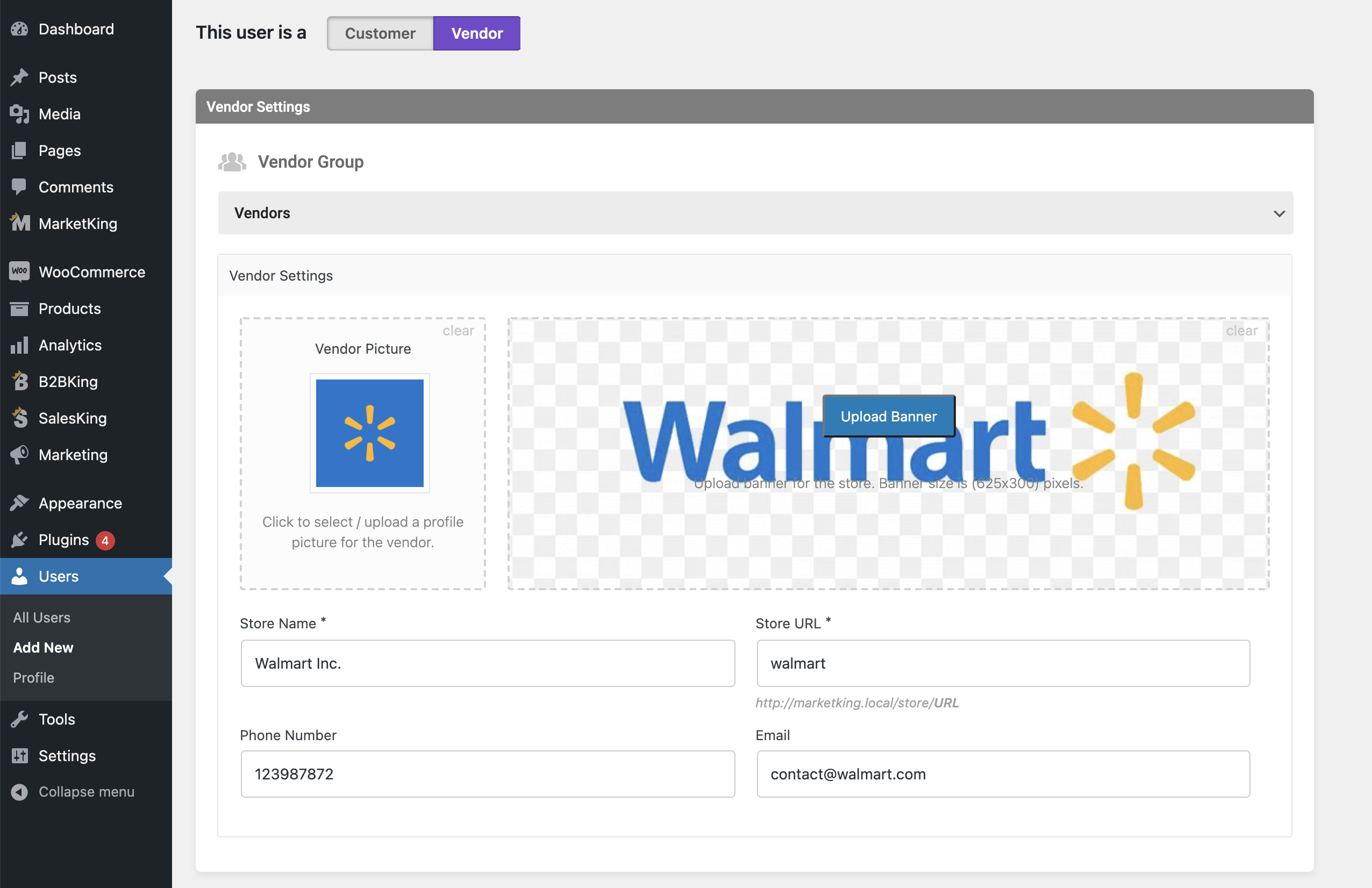The width and height of the screenshot is (1372, 888).
Task: Open All Users submenu item
Action: [x=41, y=617]
